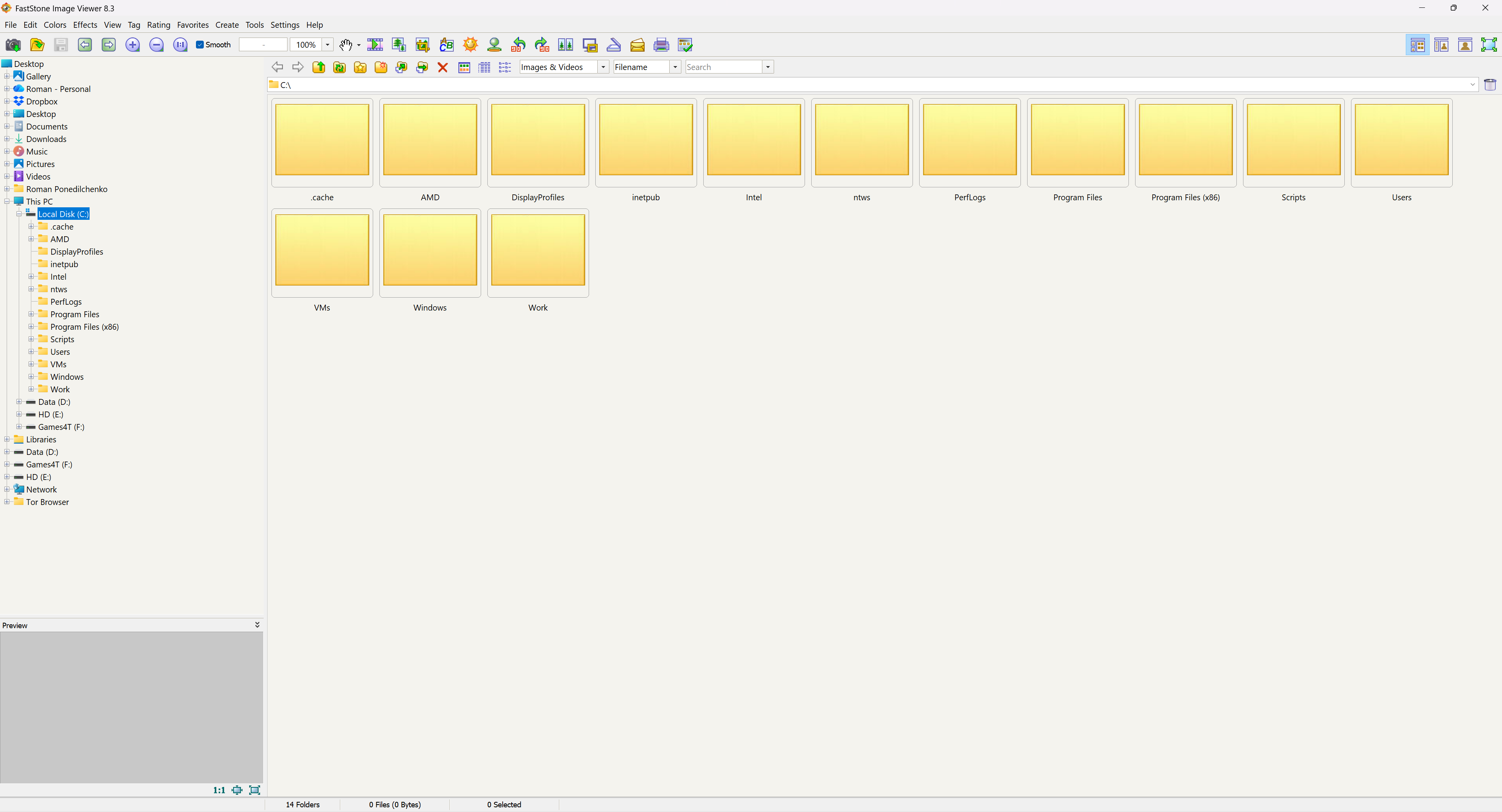1502x812 pixels.
Task: Click the Email images icon
Action: click(637, 45)
